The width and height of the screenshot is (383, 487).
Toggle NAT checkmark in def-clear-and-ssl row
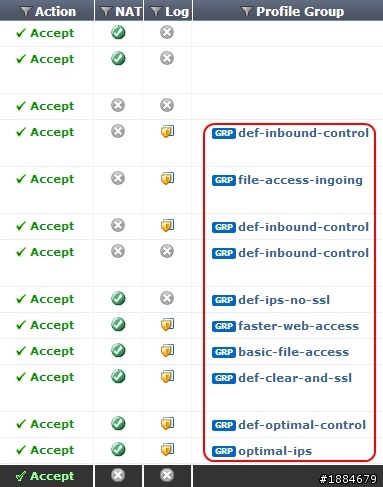click(x=118, y=376)
